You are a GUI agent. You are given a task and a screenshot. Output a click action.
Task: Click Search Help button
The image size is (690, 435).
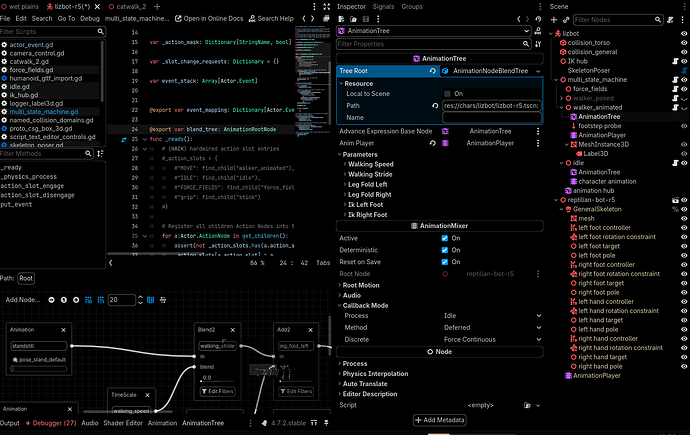coord(271,18)
